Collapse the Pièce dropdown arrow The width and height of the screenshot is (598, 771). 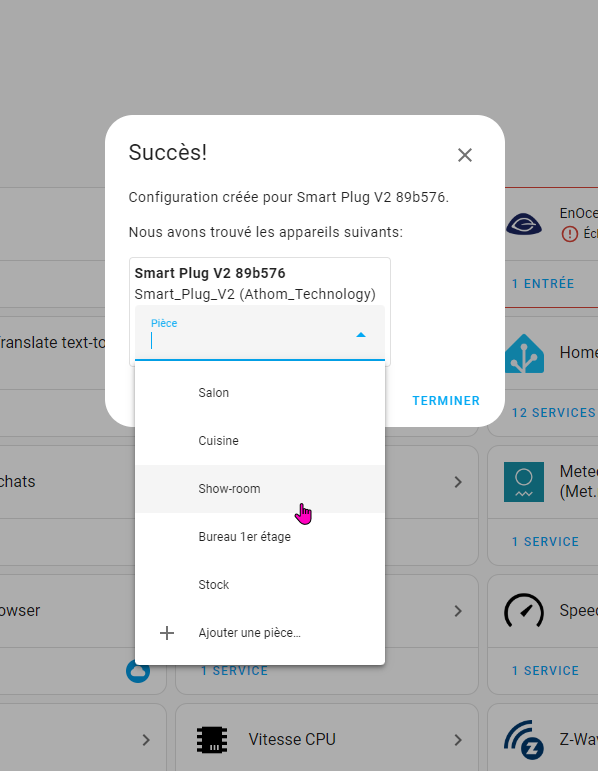point(361,335)
